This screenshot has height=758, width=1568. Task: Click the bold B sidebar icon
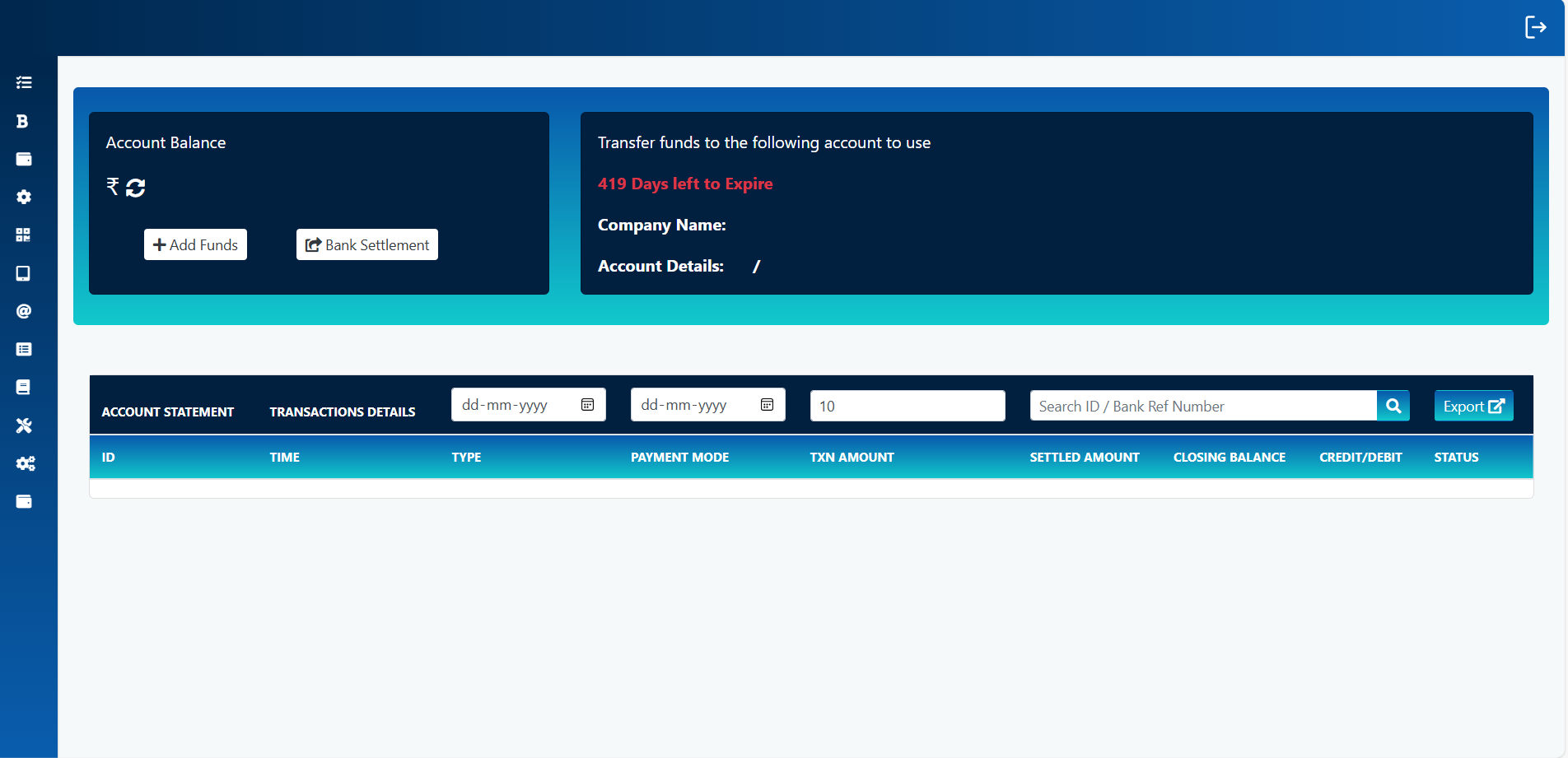(x=23, y=121)
